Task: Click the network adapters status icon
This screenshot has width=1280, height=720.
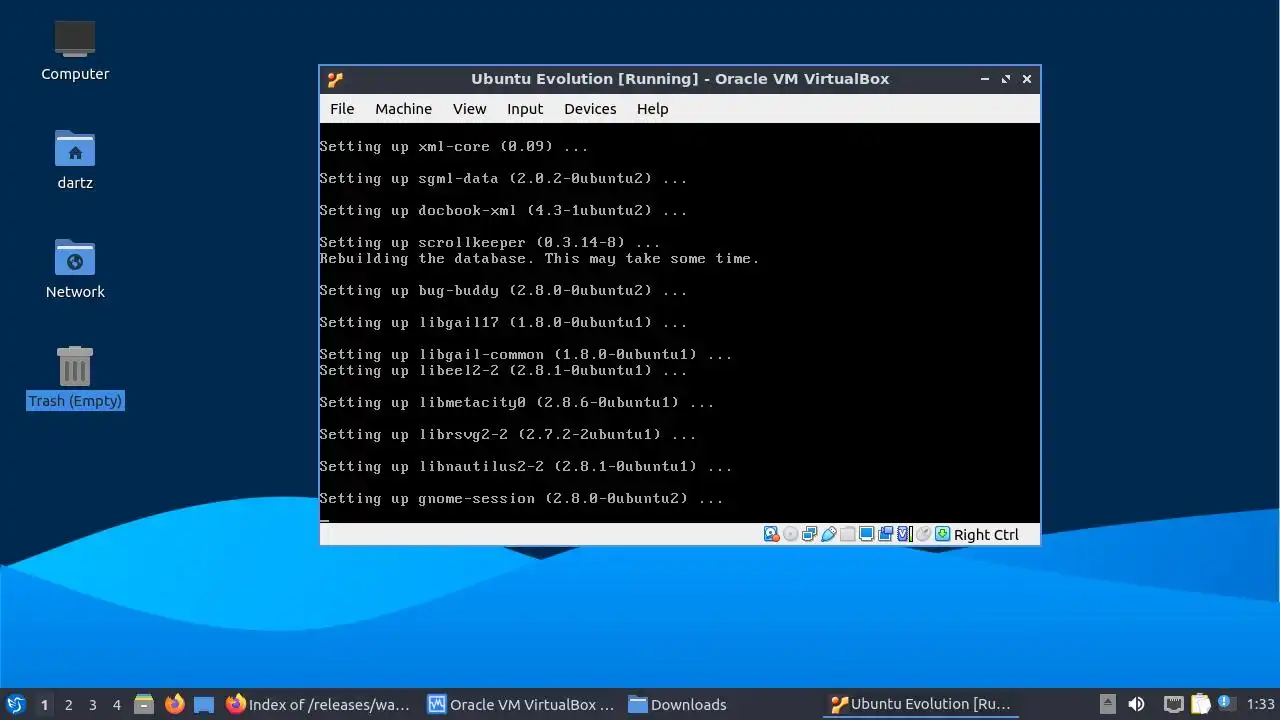Action: point(809,534)
